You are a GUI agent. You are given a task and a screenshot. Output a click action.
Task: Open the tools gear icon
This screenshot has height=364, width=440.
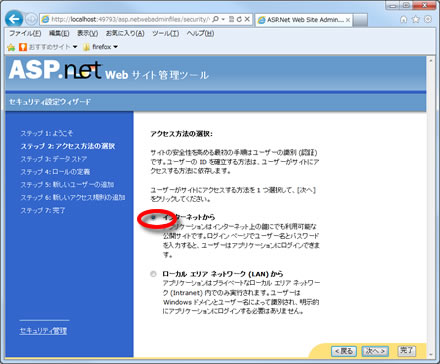(x=428, y=19)
